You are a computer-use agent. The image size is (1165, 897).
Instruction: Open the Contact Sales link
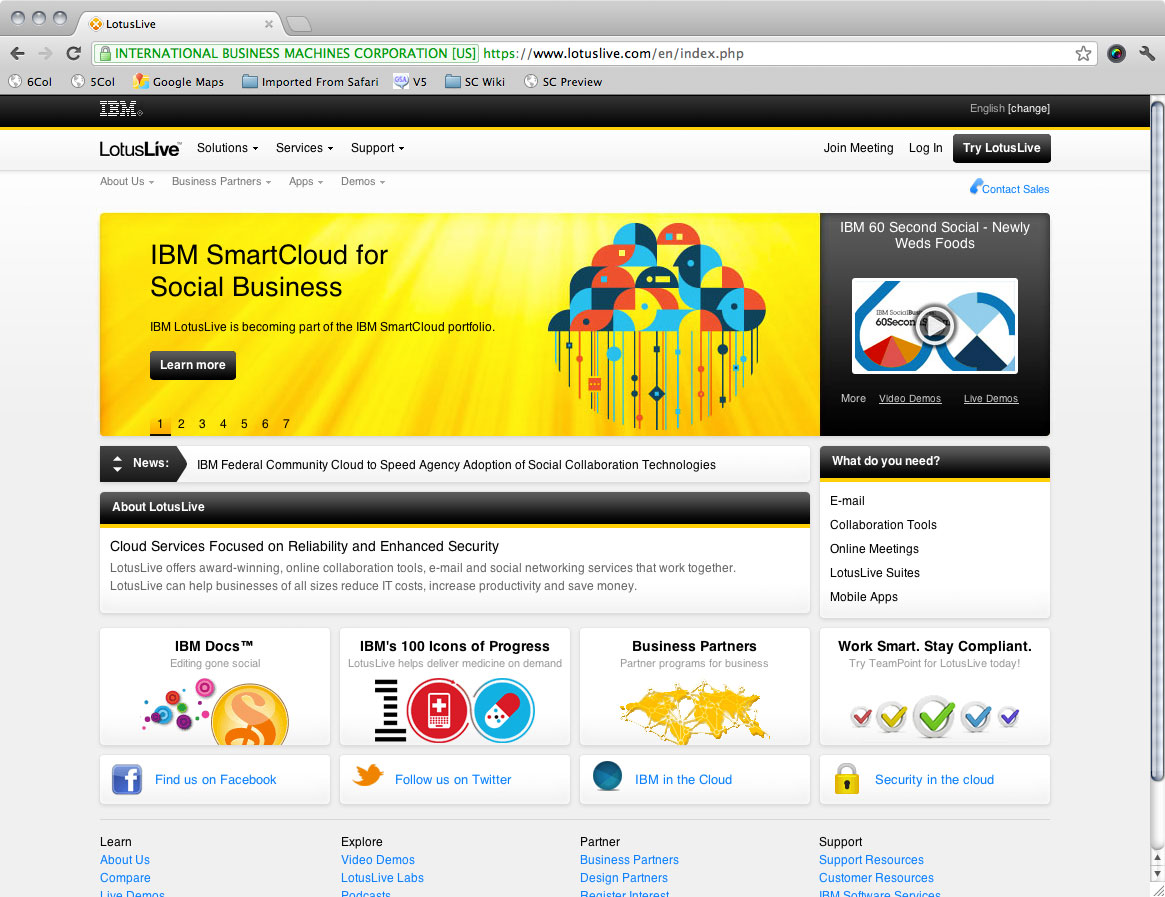pos(1014,189)
